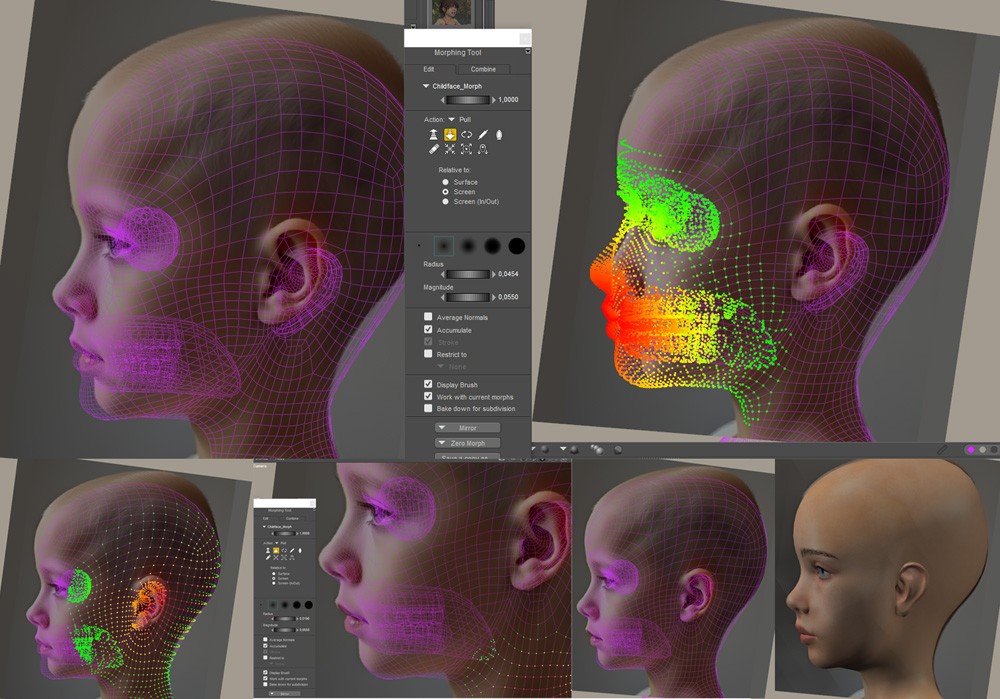
Task: Select the circular-arrows Smooth icon in large panel
Action: [x=466, y=133]
